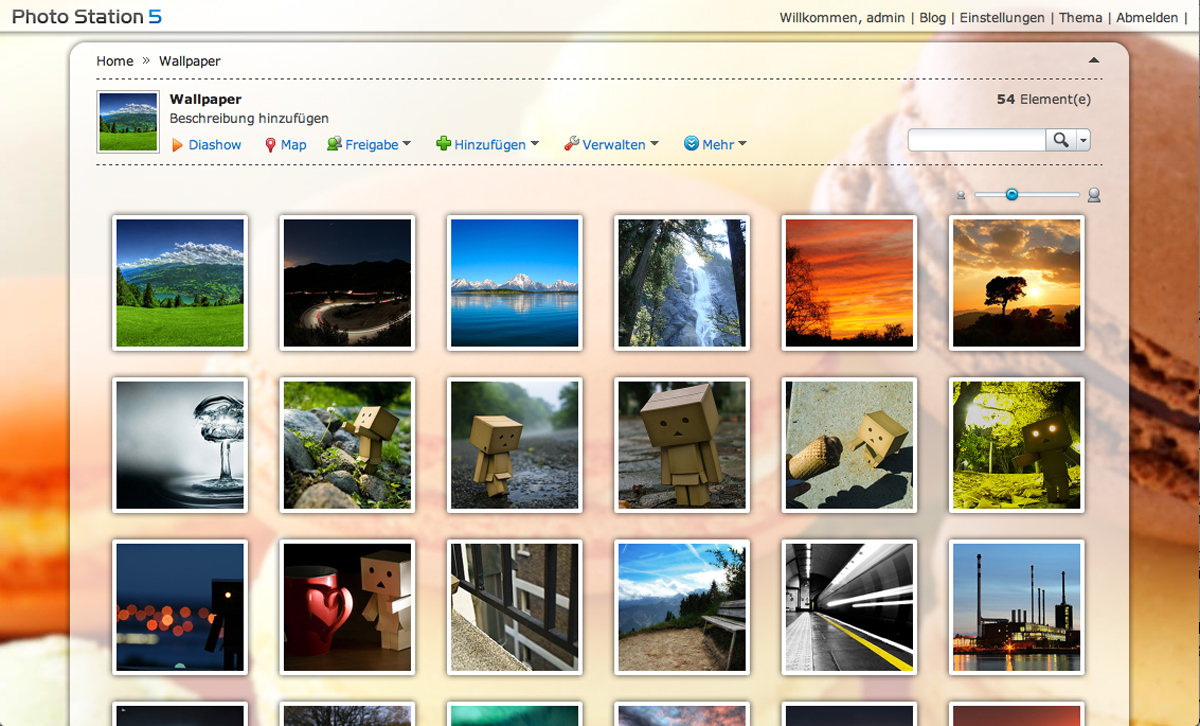Screen dimensions: 1200x726
Task: Click Abmelden to log out
Action: point(1147,18)
